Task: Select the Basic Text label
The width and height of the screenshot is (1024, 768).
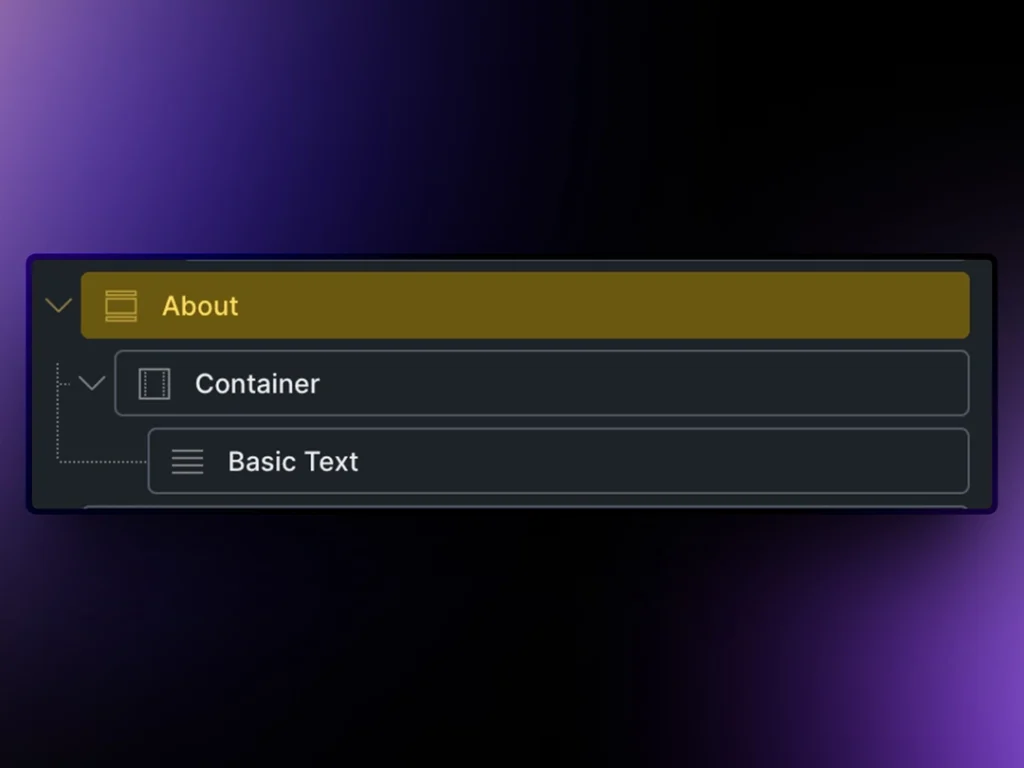Action: [x=293, y=461]
